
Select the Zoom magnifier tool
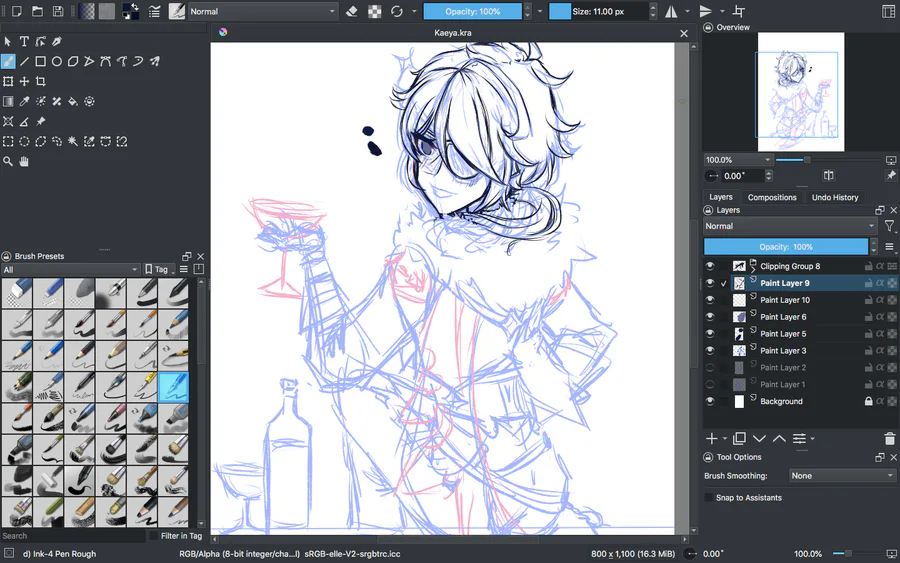tap(8, 161)
